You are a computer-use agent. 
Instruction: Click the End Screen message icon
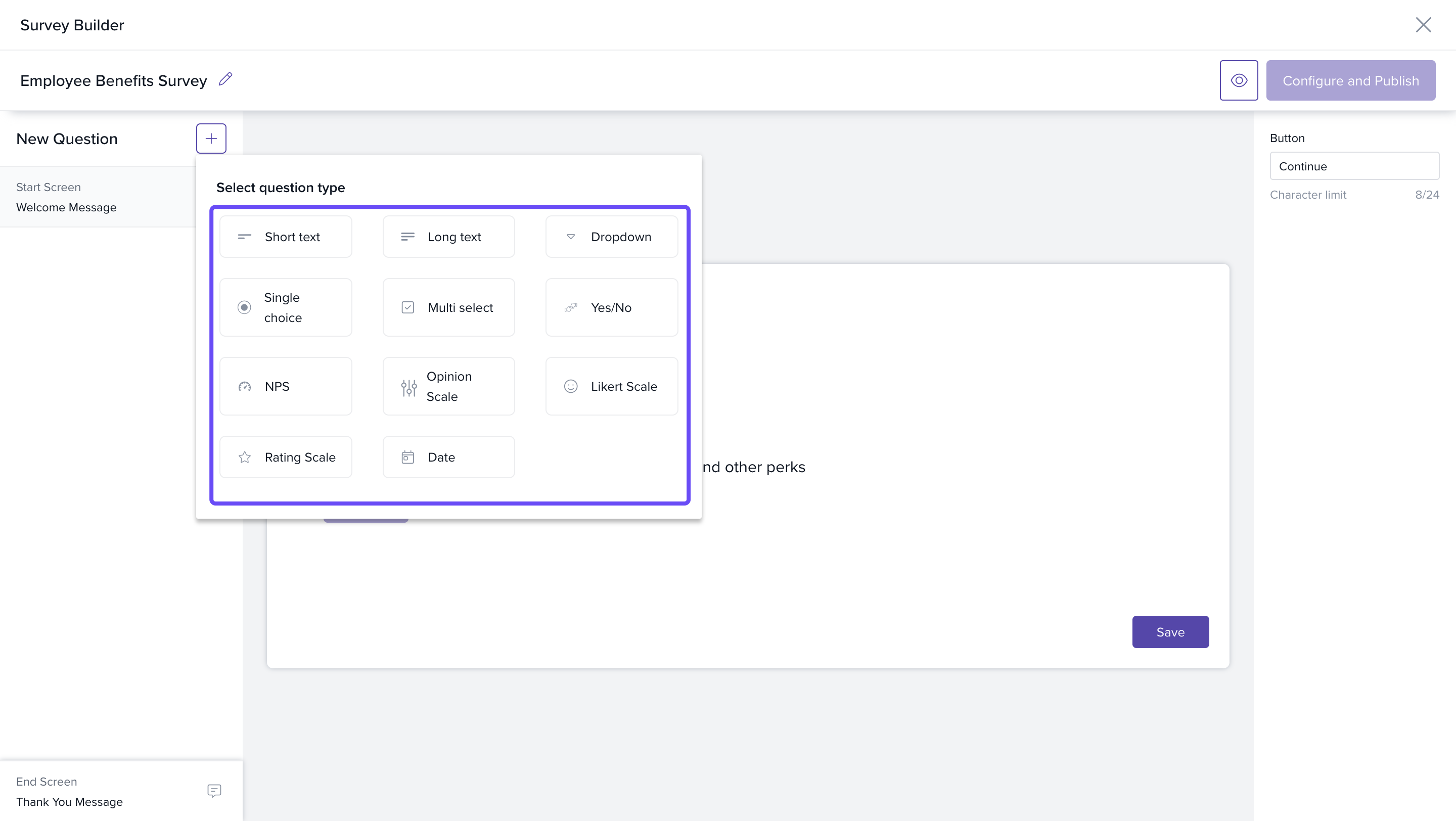click(x=214, y=791)
